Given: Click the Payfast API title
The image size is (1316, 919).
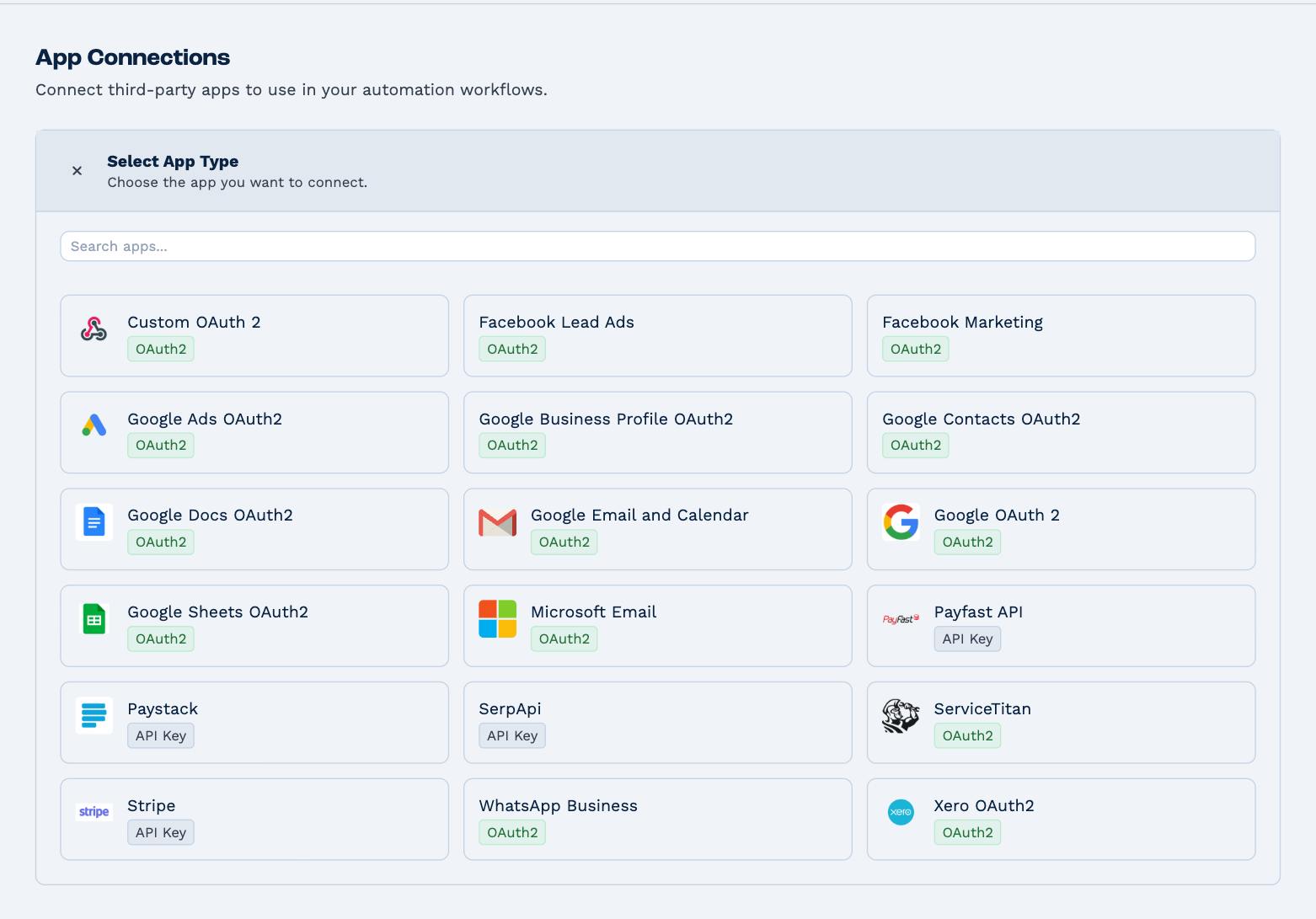Looking at the screenshot, I should coord(978,612).
